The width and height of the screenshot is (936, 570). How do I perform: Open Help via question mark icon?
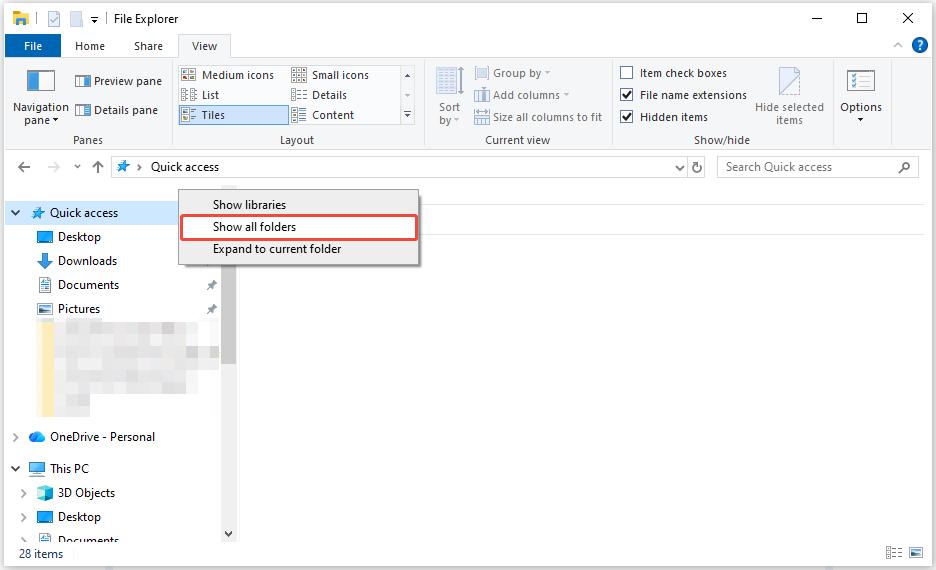coord(919,45)
